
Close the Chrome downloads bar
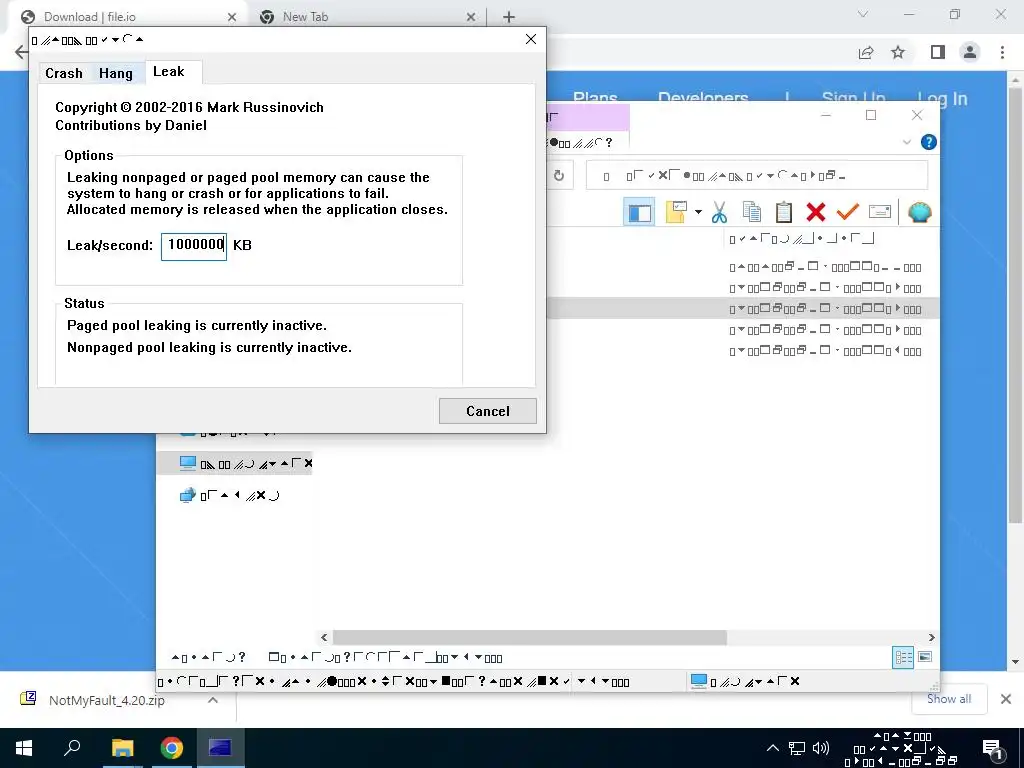click(1006, 699)
